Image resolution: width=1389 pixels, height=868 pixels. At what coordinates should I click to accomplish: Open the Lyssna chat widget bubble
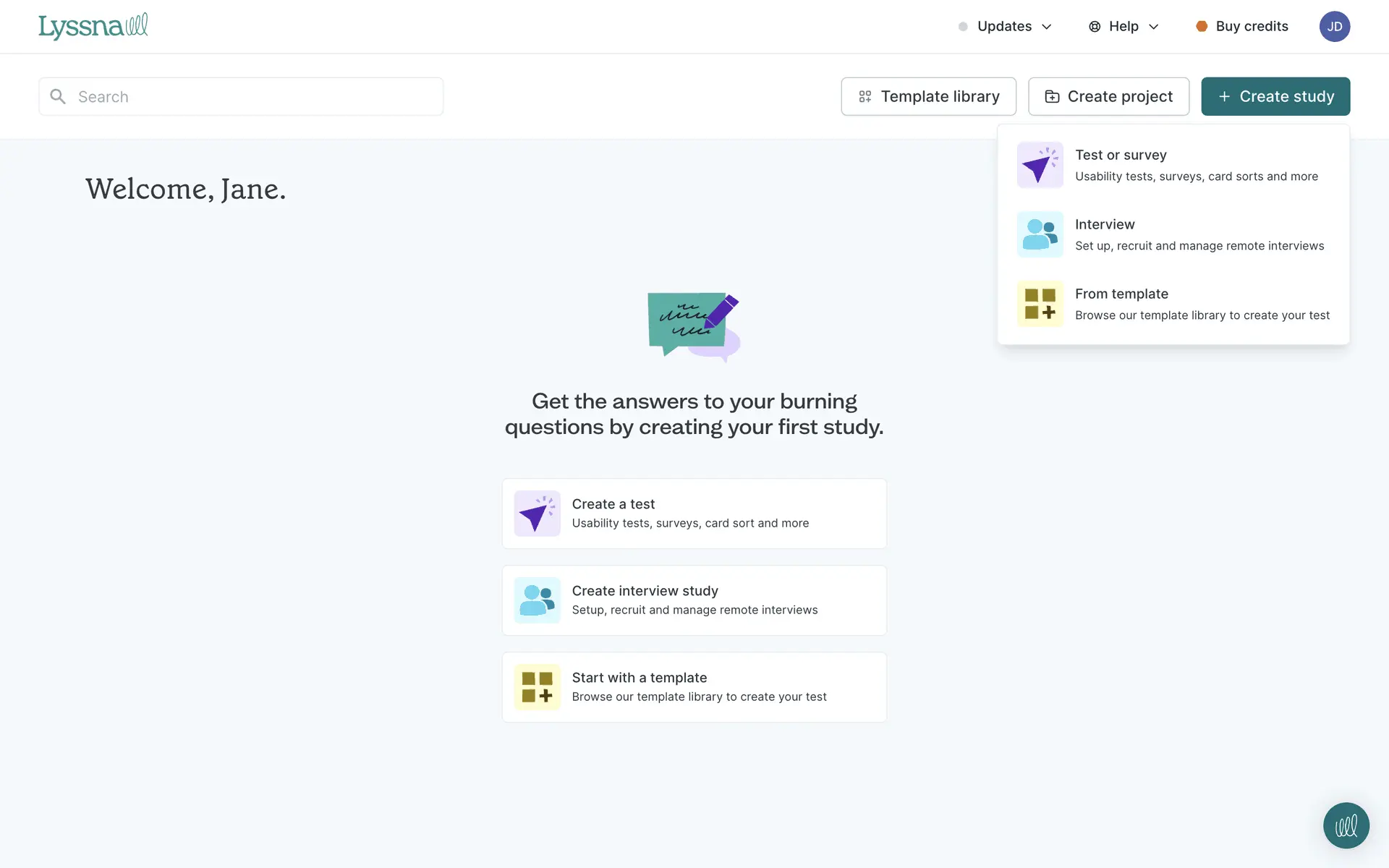1346,825
